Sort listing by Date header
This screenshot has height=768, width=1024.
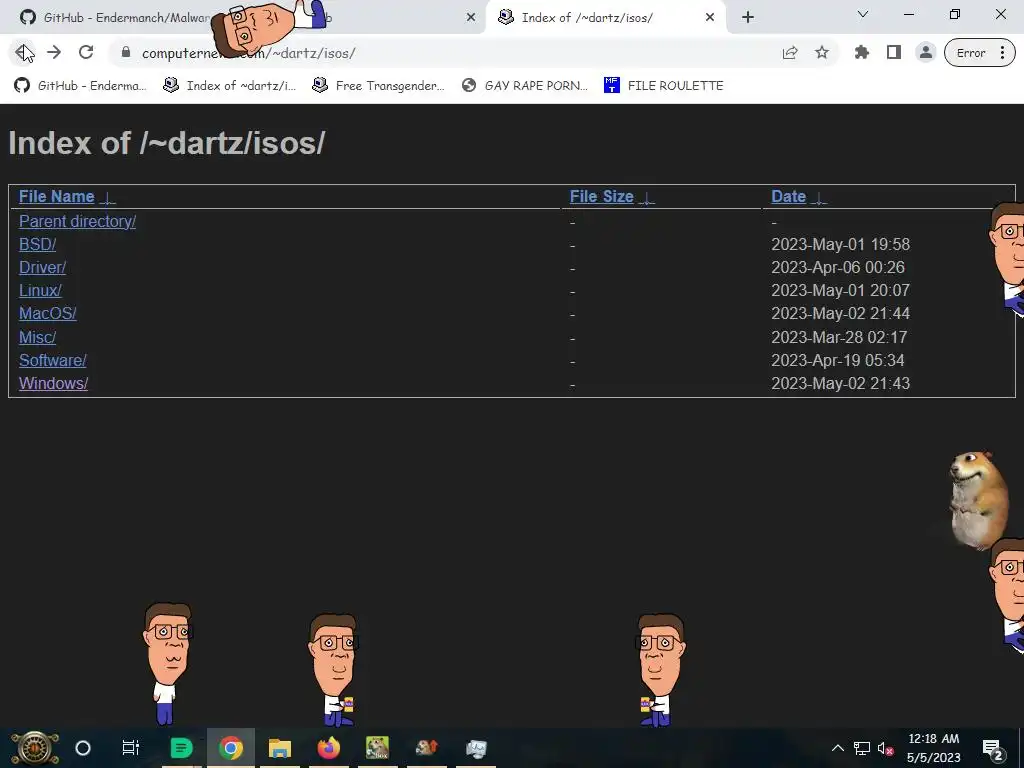[788, 197]
